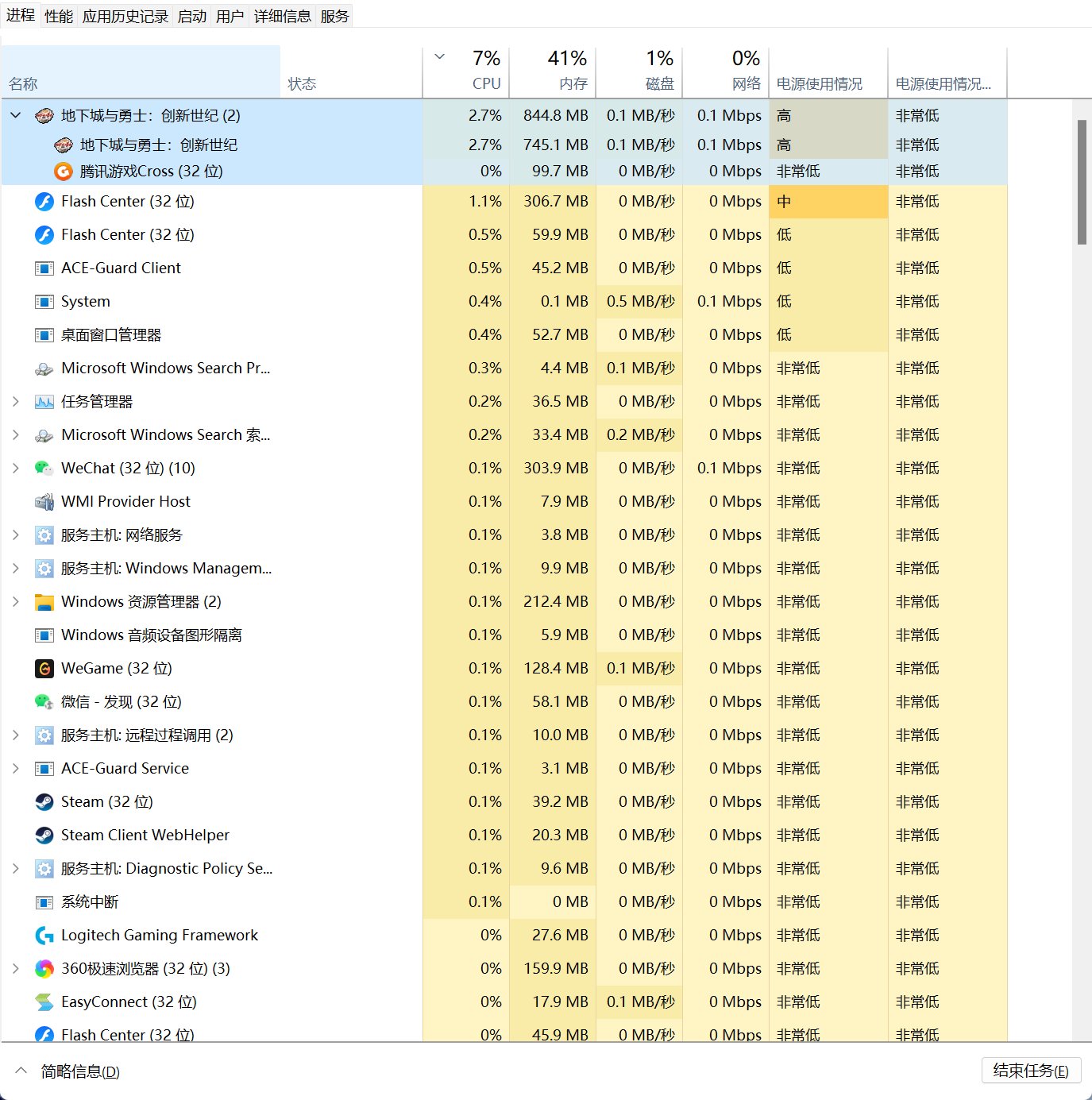Click the child 地下城与勇士: 创新世纪 process icon
Viewport: 1092px width, 1100px height.
click(x=64, y=145)
